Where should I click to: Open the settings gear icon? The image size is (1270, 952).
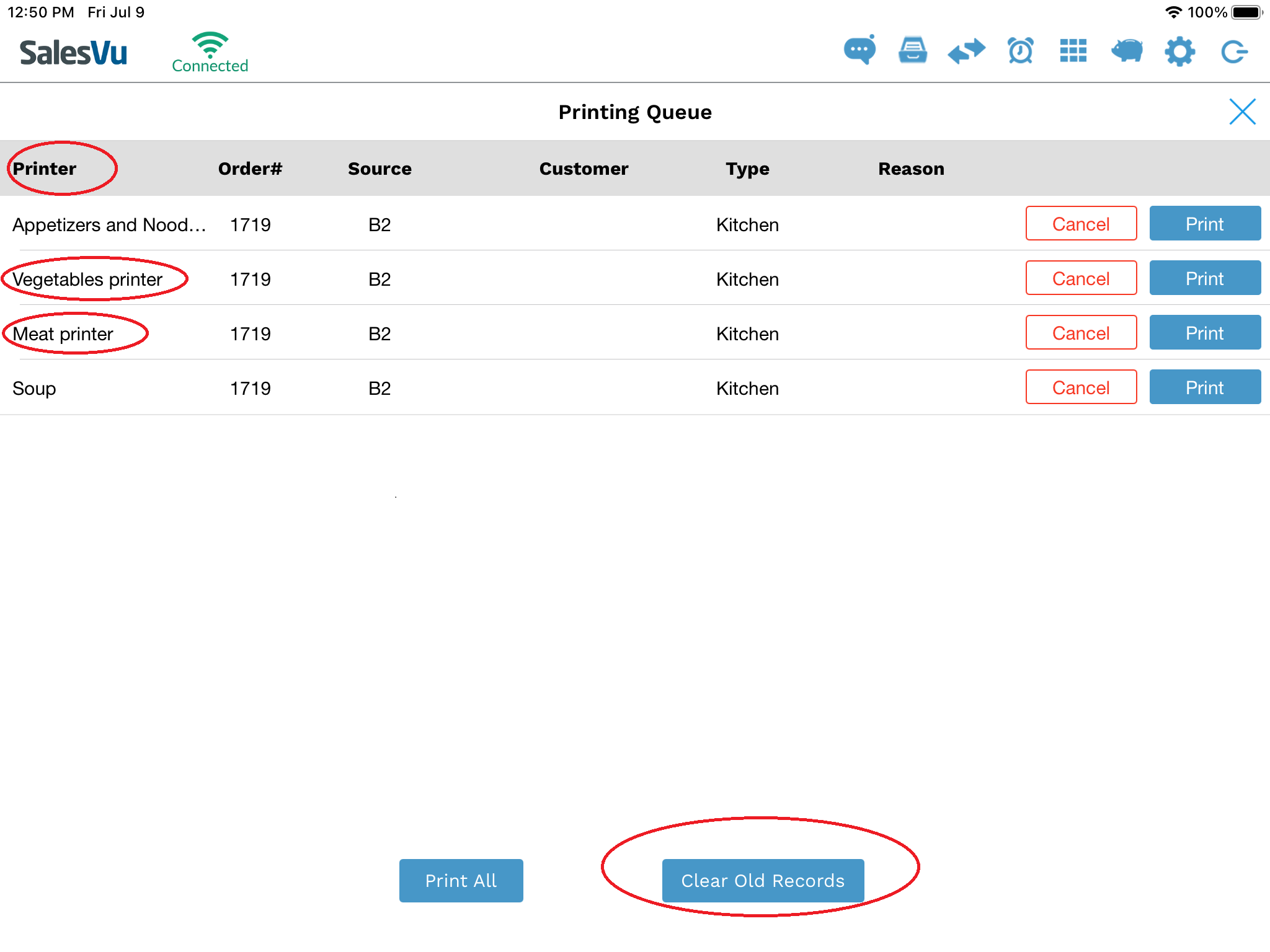click(1179, 51)
